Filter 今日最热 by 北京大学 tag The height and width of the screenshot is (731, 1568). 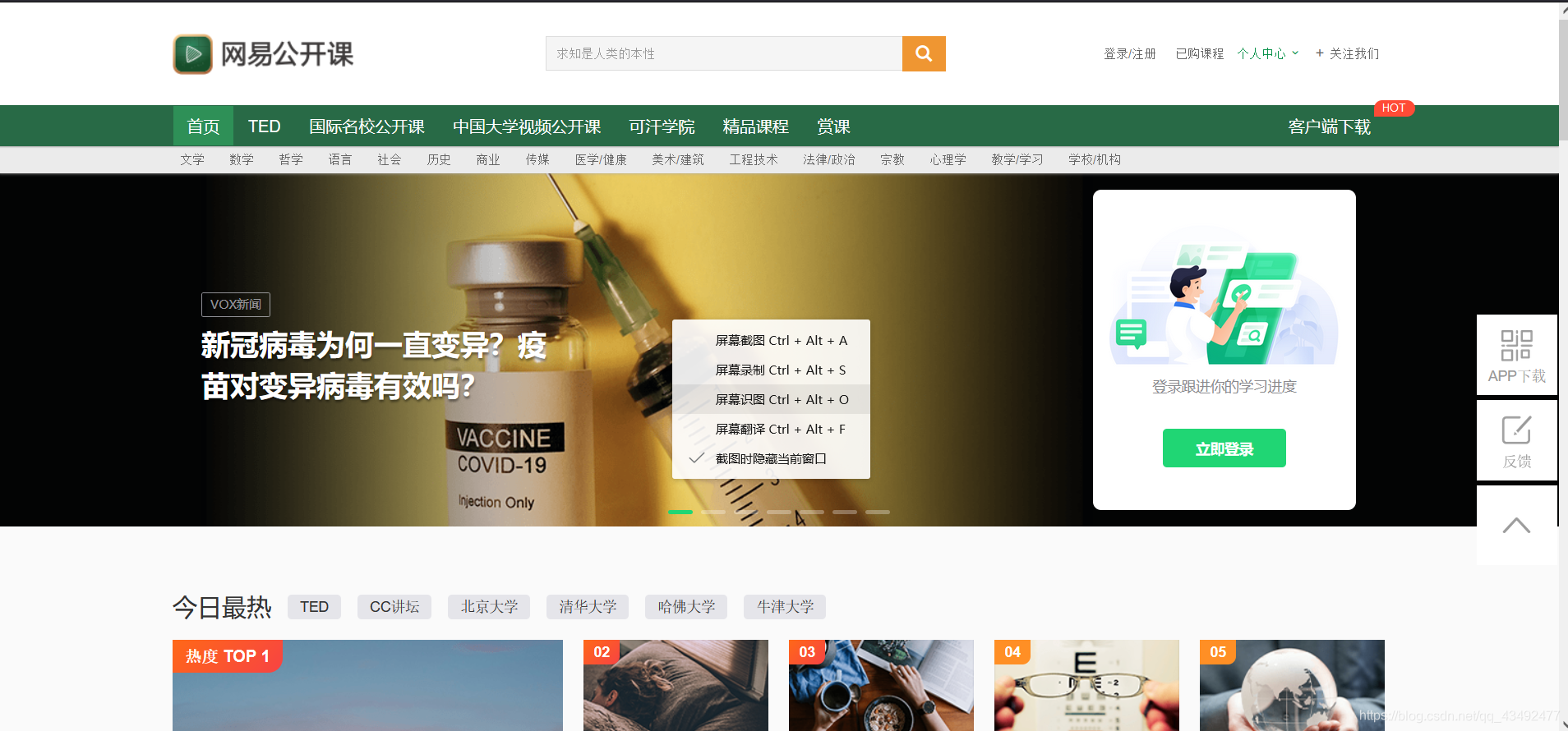coord(489,607)
